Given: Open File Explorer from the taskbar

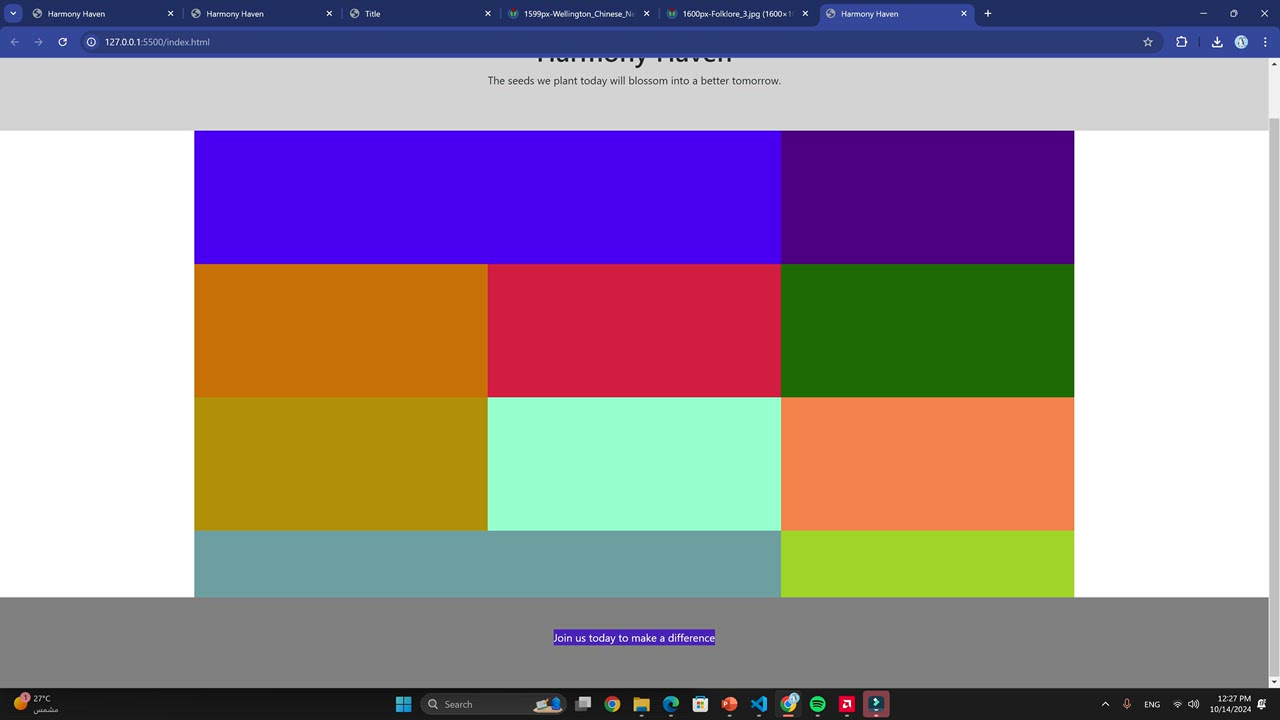Looking at the screenshot, I should pyautogui.click(x=642, y=704).
